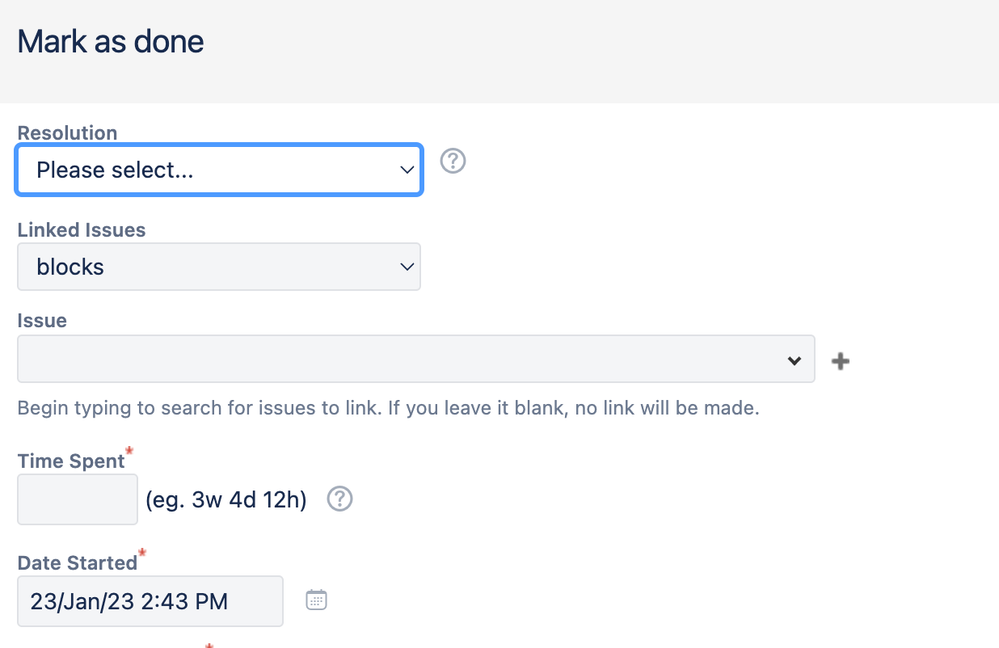
Task: Click the question mark next to Please select
Action: point(452,161)
